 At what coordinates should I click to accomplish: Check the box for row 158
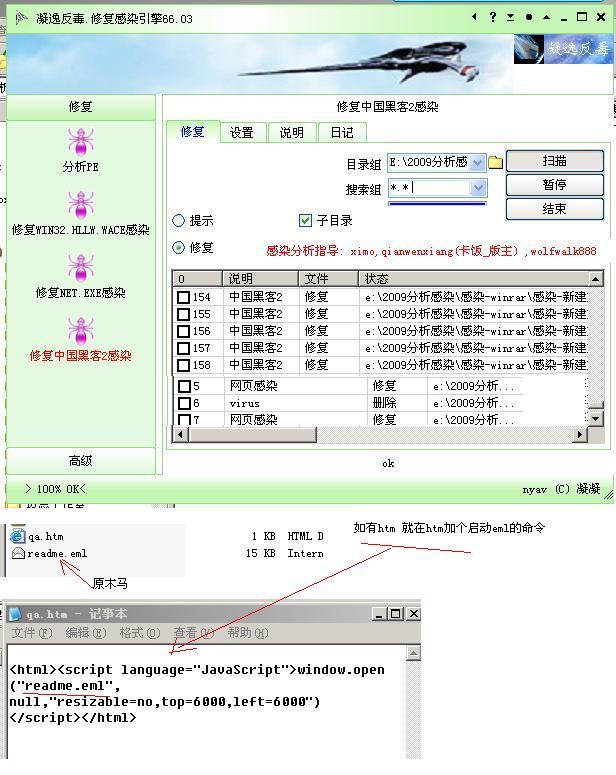click(x=183, y=365)
